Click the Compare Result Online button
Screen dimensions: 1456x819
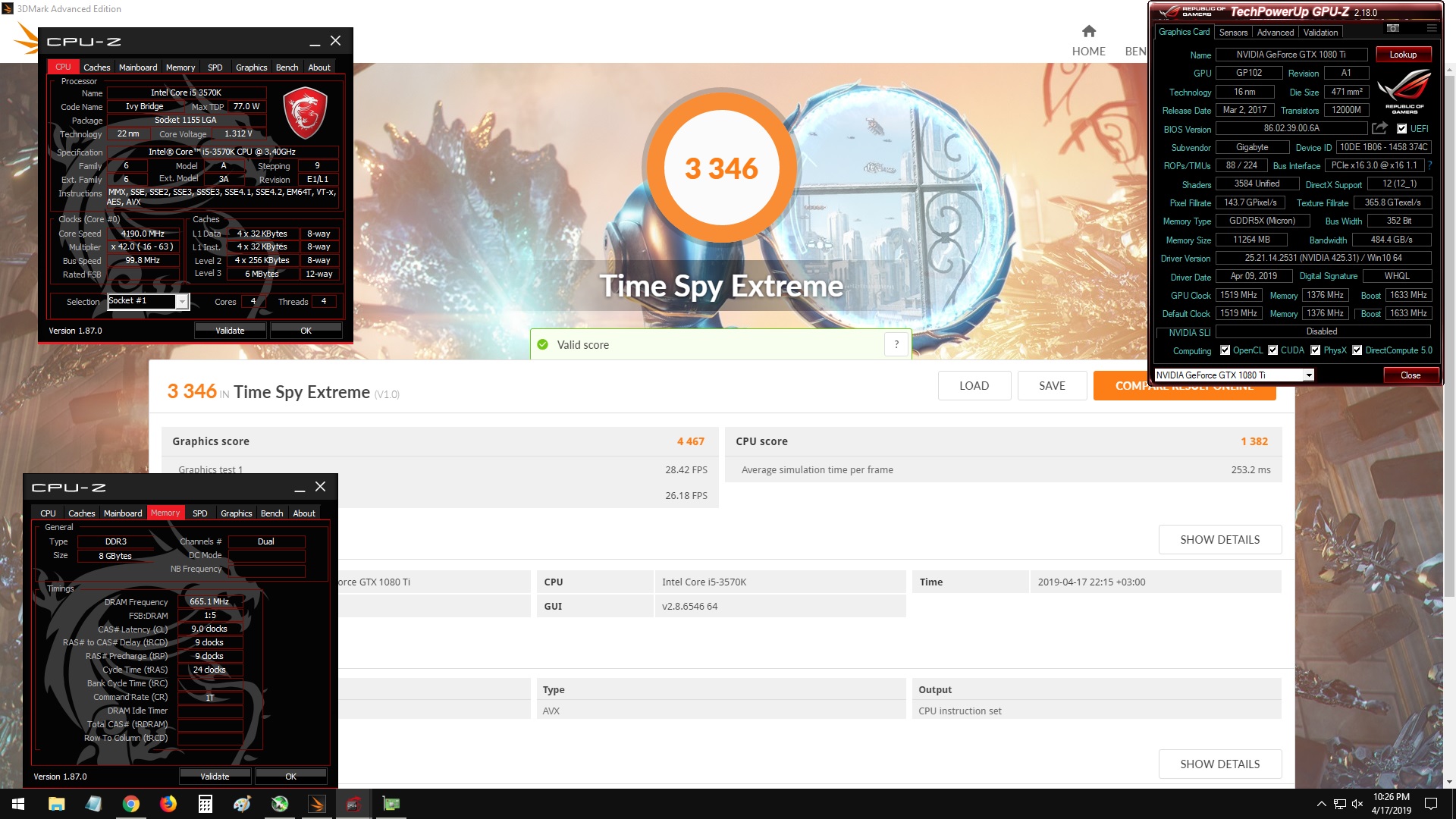[x=1184, y=386]
